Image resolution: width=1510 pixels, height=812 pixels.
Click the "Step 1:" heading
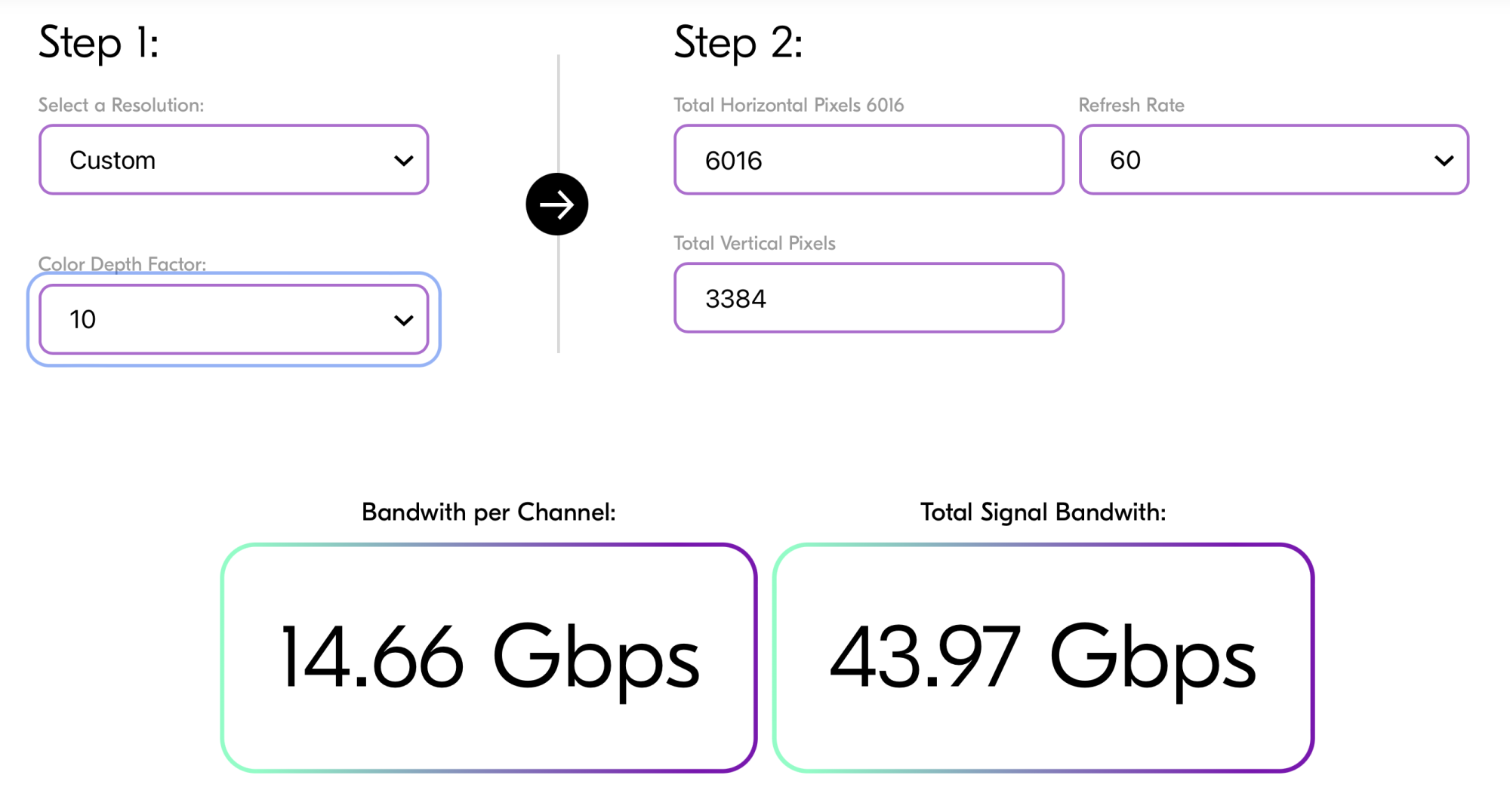[99, 42]
